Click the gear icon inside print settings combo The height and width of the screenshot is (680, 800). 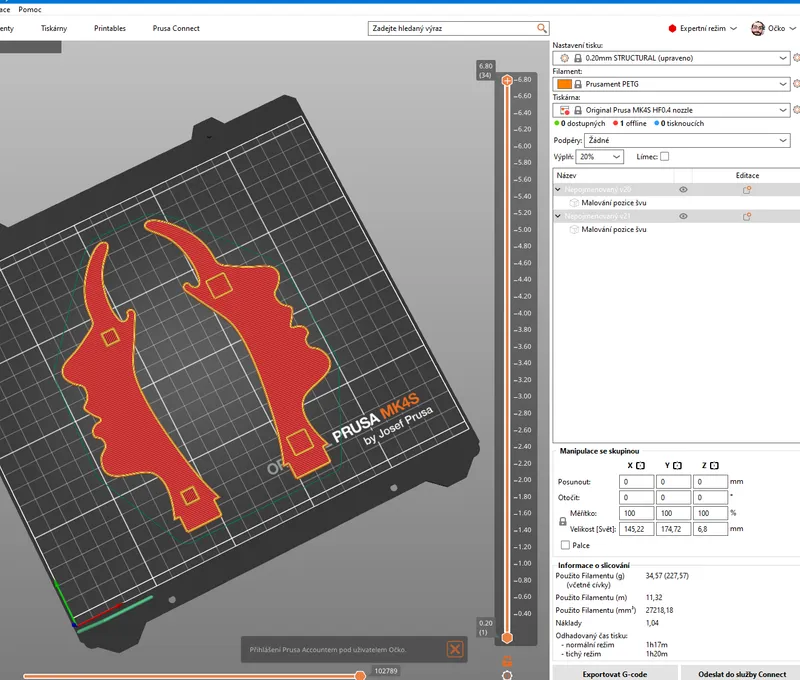(x=564, y=58)
